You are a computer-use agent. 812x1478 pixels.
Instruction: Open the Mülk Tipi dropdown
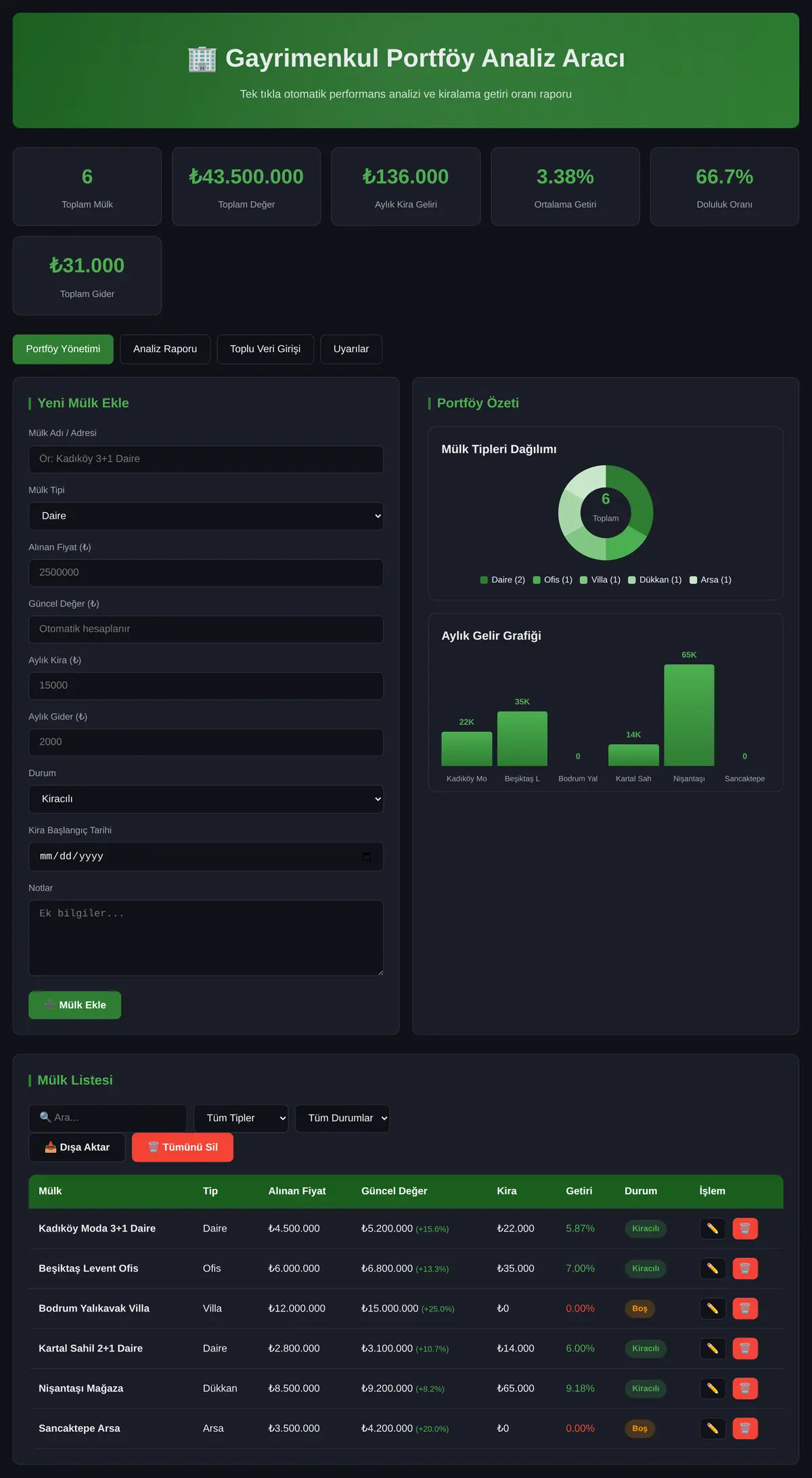click(206, 516)
